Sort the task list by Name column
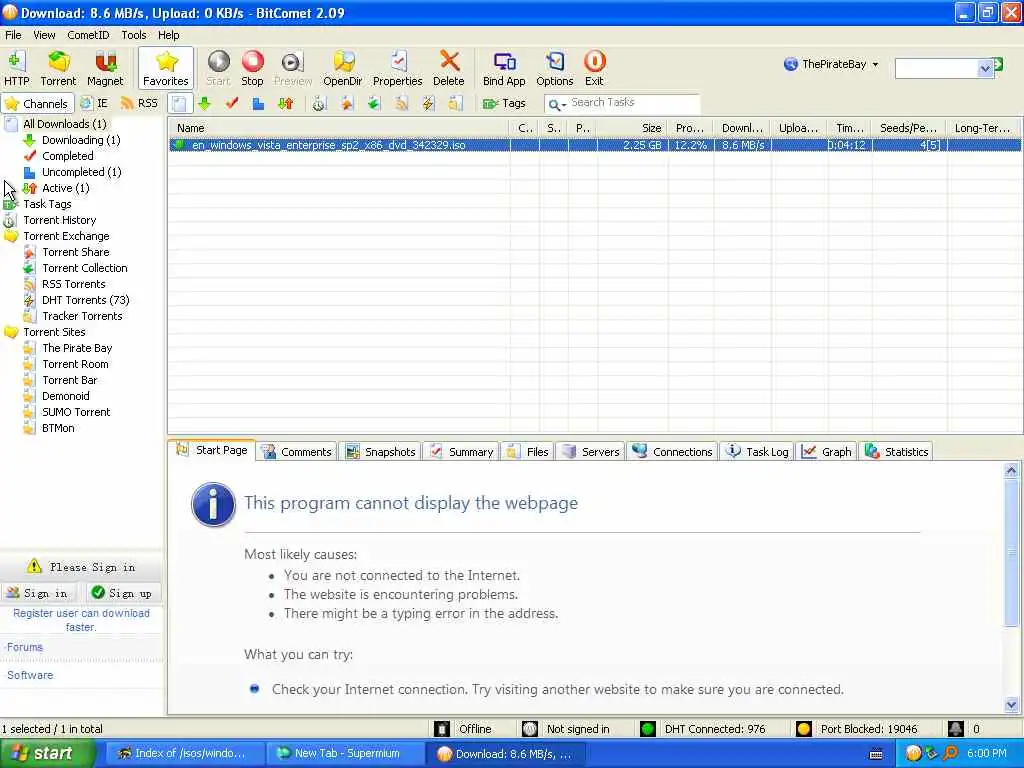Viewport: 1024px width, 768px height. tap(339, 128)
